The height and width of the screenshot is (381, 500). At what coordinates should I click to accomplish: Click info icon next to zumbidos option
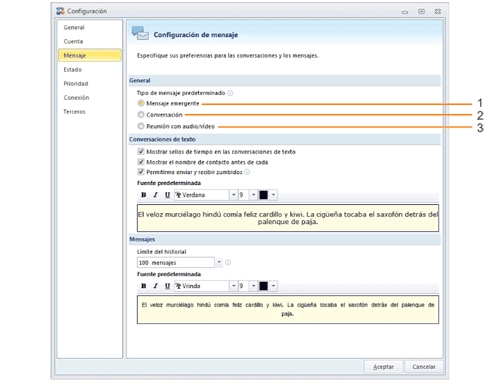(x=247, y=172)
